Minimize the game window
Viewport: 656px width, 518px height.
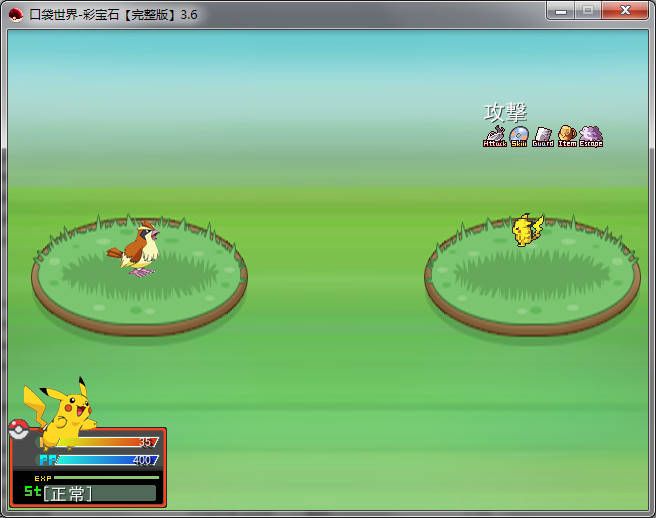561,10
